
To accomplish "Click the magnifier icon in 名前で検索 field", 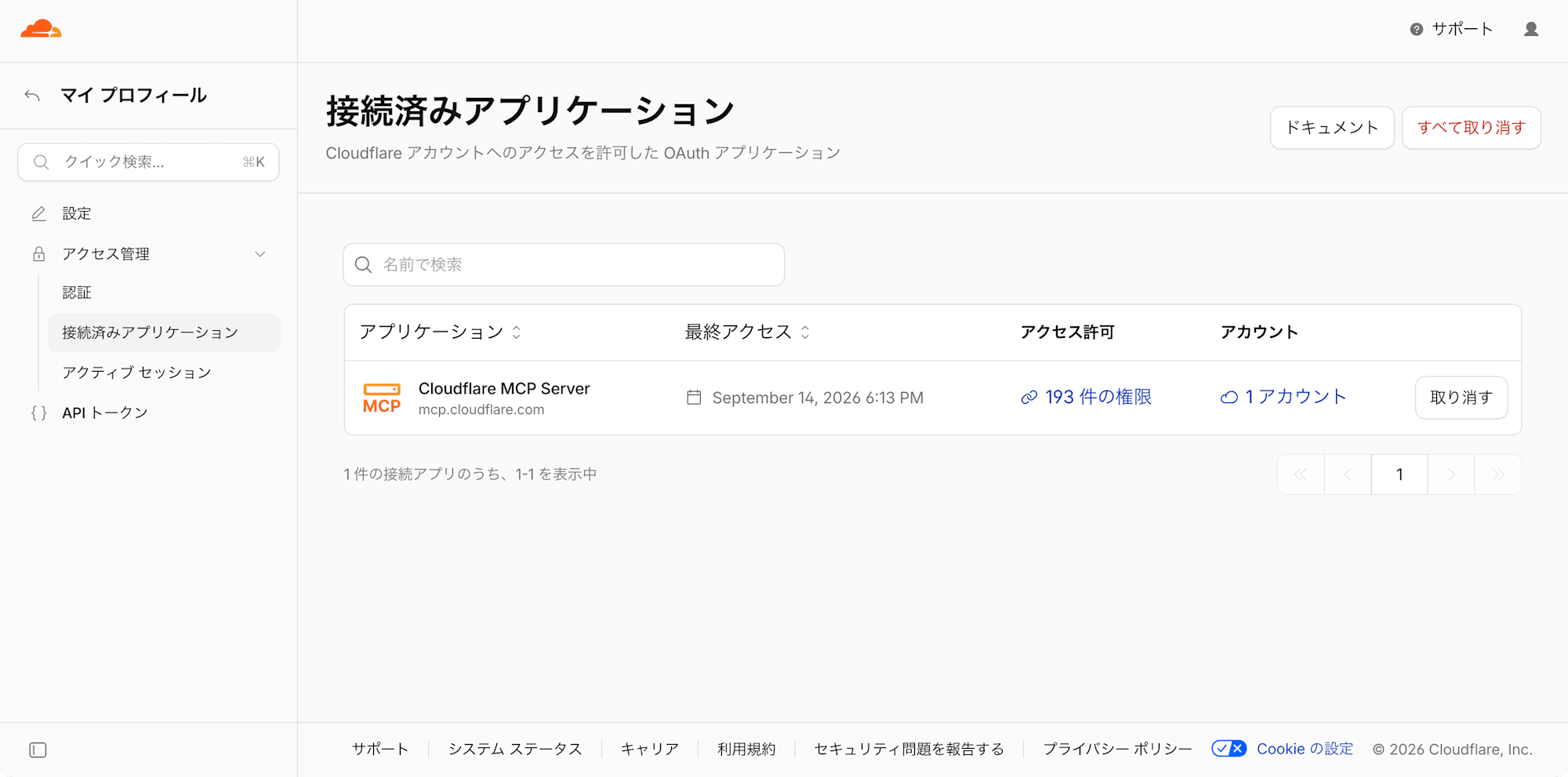I will (x=363, y=265).
